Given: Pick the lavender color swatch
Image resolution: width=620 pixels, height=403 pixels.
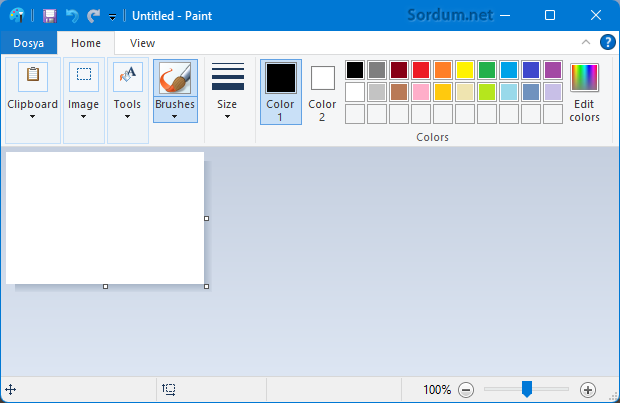Looking at the screenshot, I should click(x=553, y=92).
